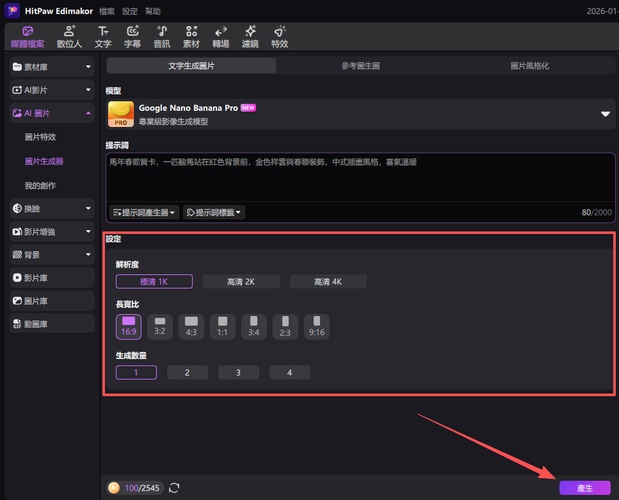The height and width of the screenshot is (500, 619).
Task: Open 影片庫 video library in sidebar
Action: click(52, 278)
